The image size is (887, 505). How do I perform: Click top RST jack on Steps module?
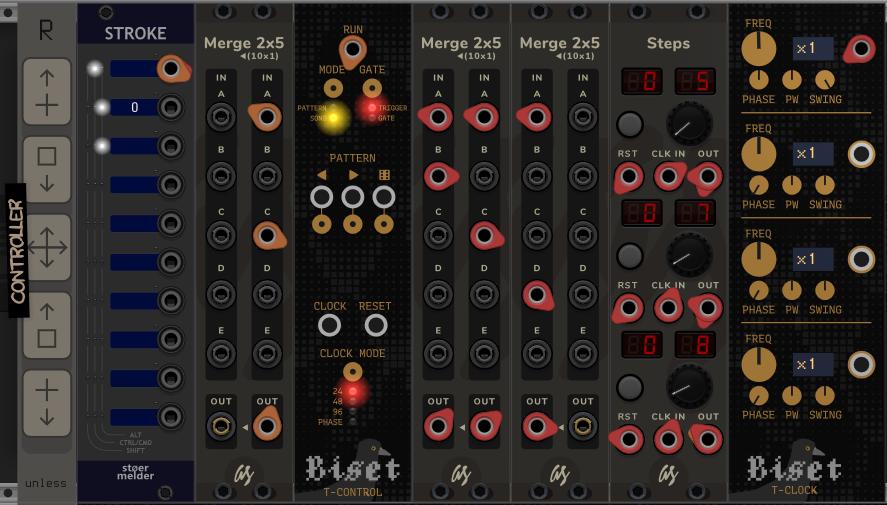(x=628, y=176)
